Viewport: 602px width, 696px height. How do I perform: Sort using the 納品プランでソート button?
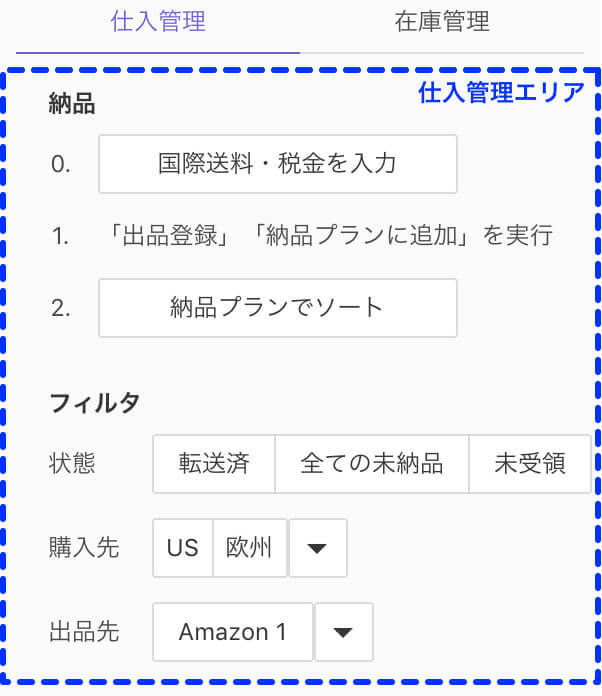pyautogui.click(x=277, y=308)
